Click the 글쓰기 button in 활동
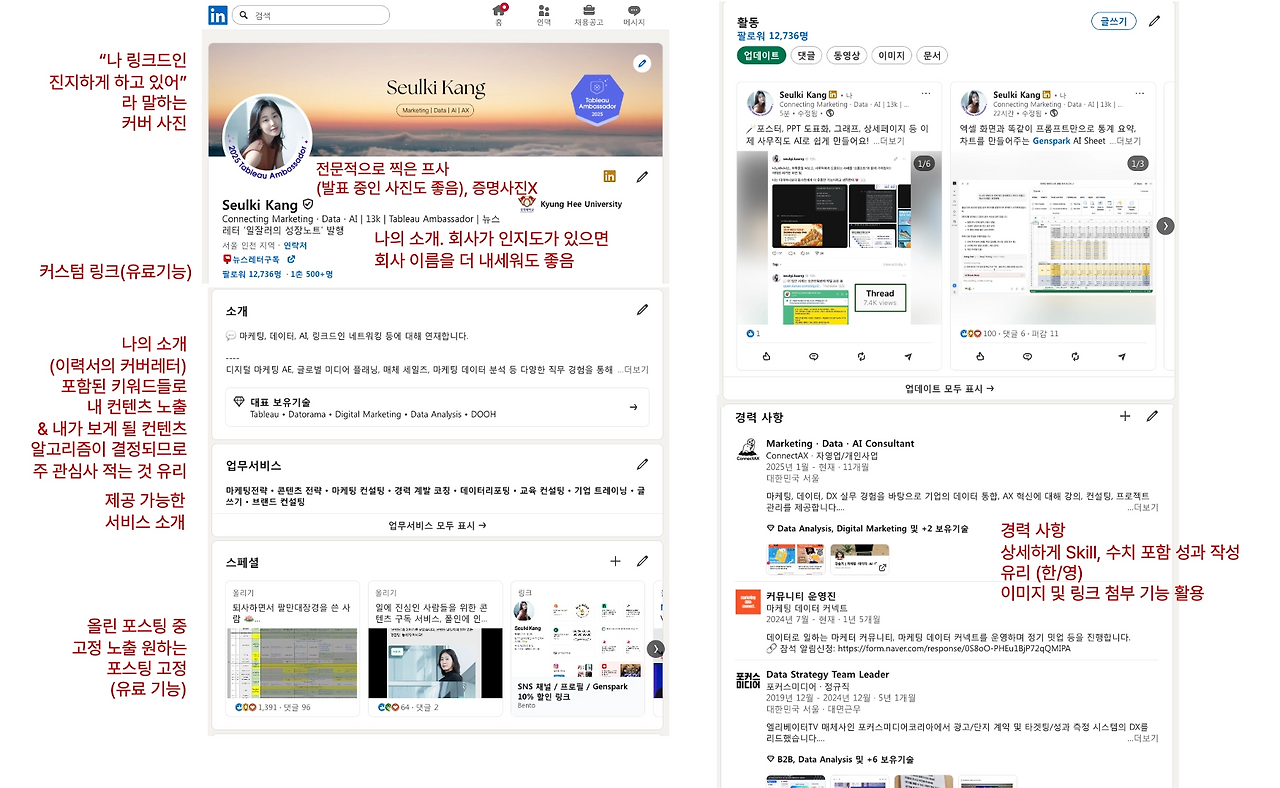This screenshot has width=1280, height=788. [1113, 21]
